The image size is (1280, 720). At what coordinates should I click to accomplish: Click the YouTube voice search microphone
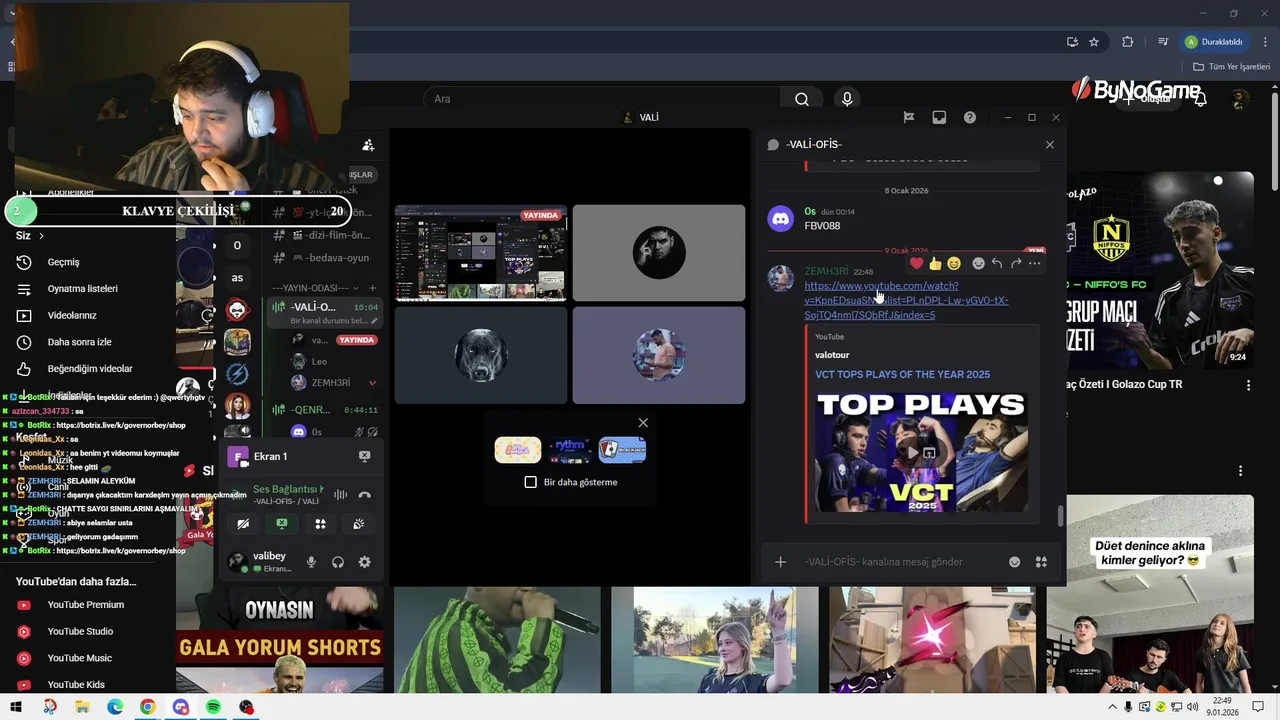point(847,99)
